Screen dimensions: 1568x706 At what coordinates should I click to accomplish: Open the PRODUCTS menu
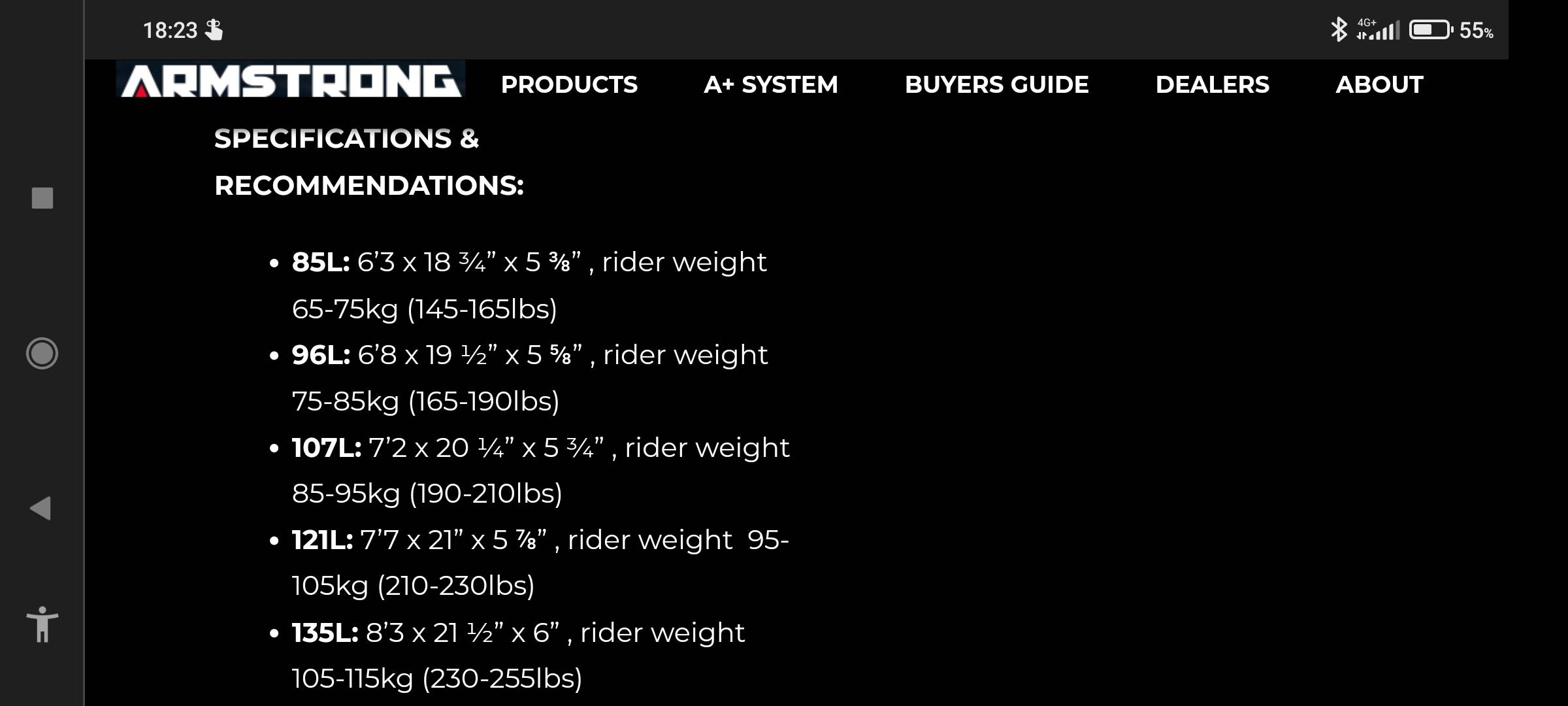pos(569,84)
